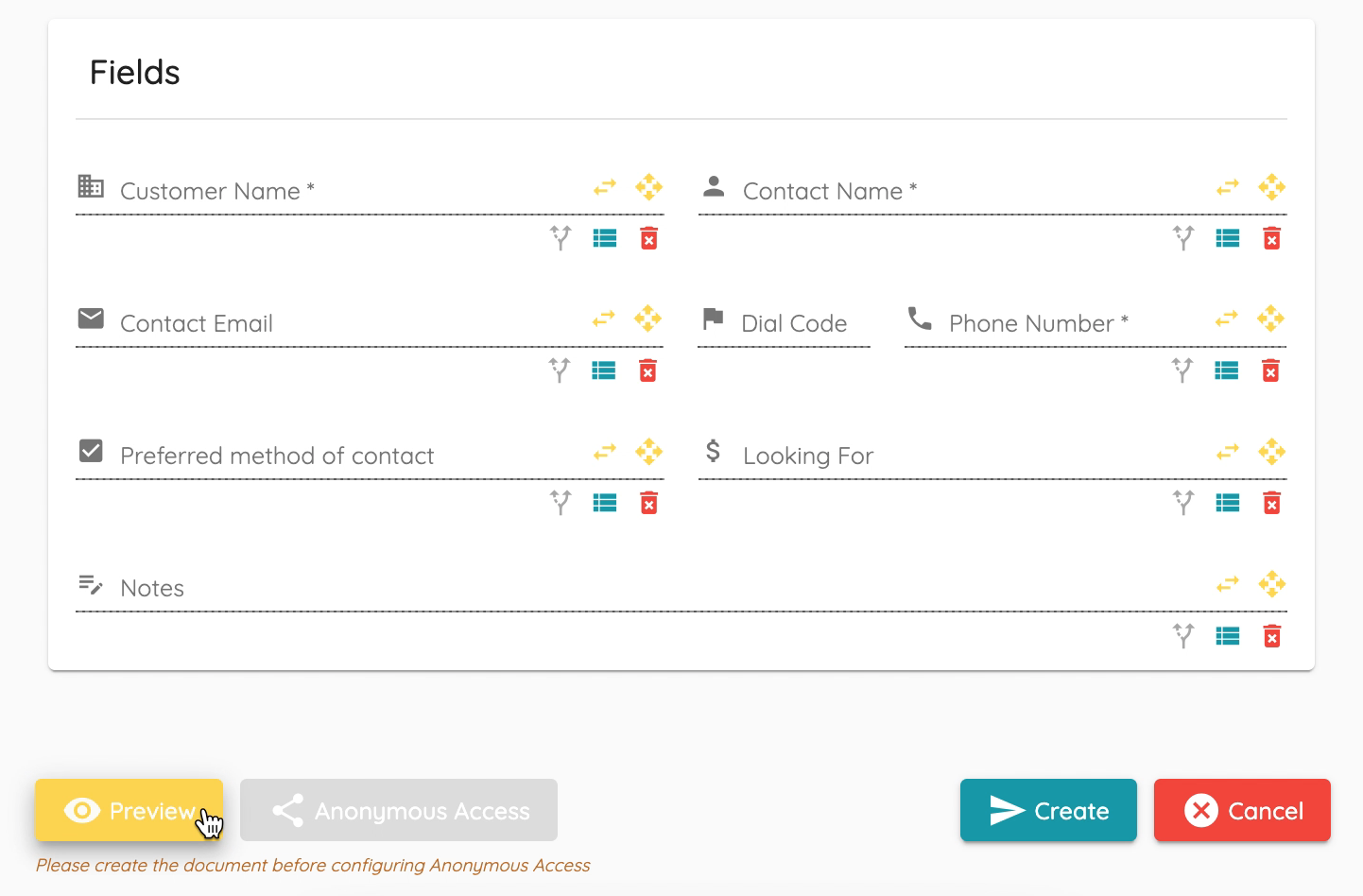Click the branch icon under Contact Email
Screen dimensions: 1363x896
point(560,370)
